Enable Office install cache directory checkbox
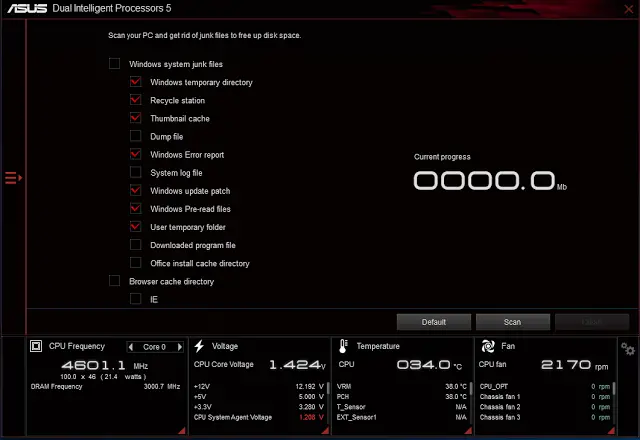640x440 pixels. pos(136,262)
